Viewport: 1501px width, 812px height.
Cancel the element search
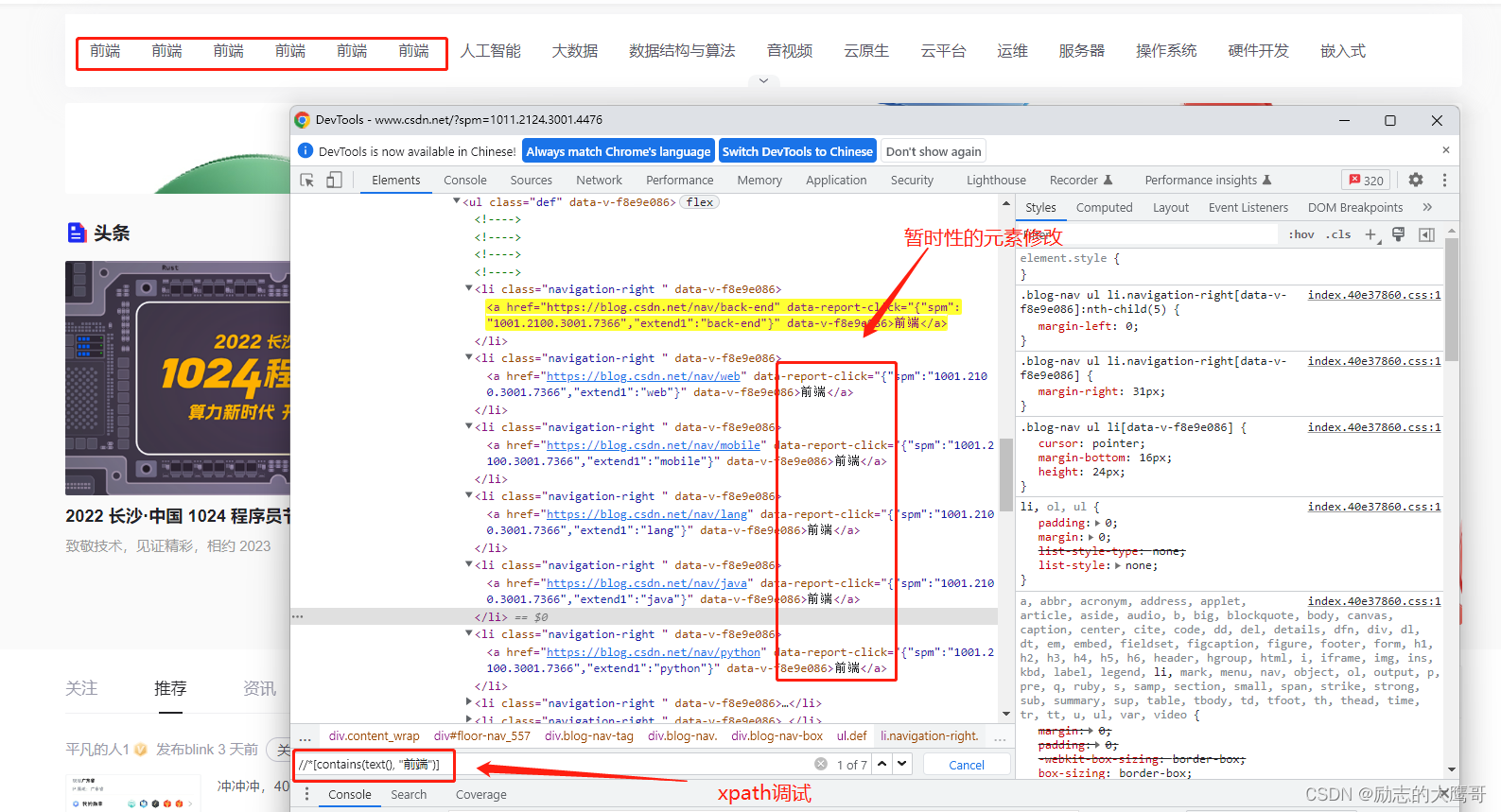967,765
